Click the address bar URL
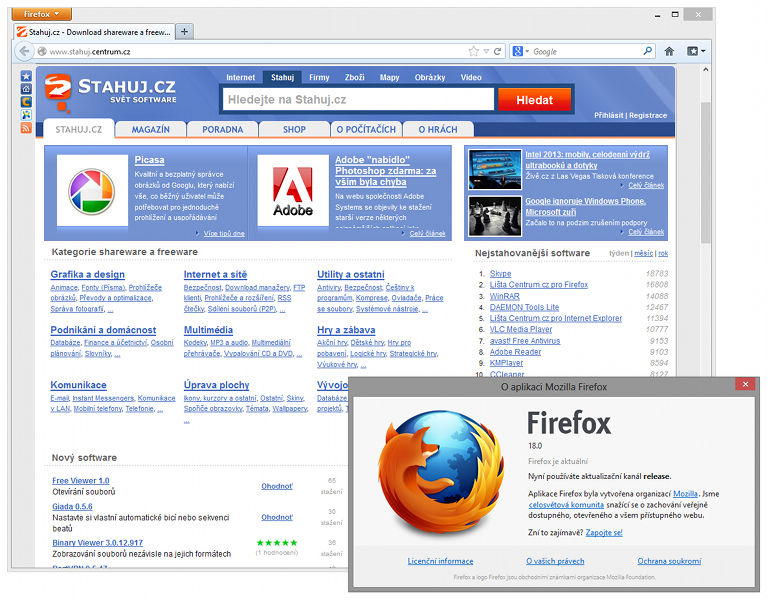The height and width of the screenshot is (600, 767). (90, 52)
